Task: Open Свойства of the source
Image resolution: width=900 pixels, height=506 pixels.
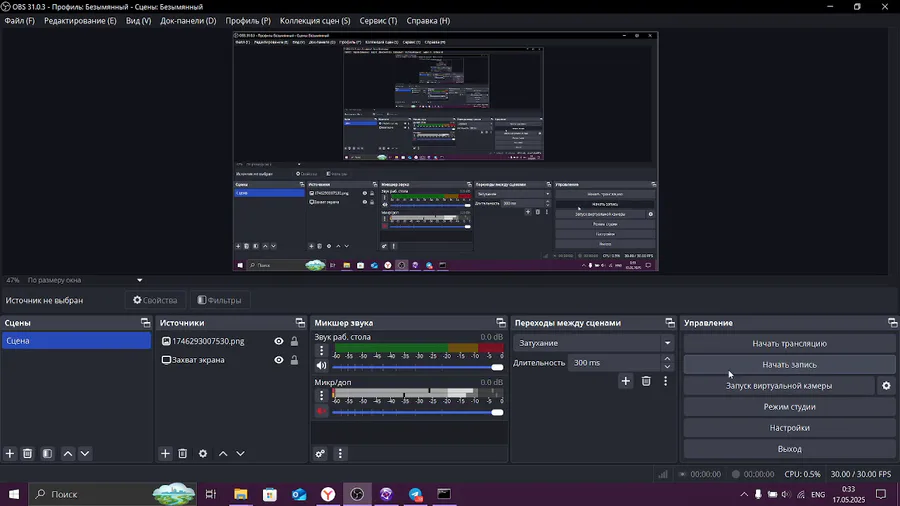Action: pyautogui.click(x=155, y=300)
